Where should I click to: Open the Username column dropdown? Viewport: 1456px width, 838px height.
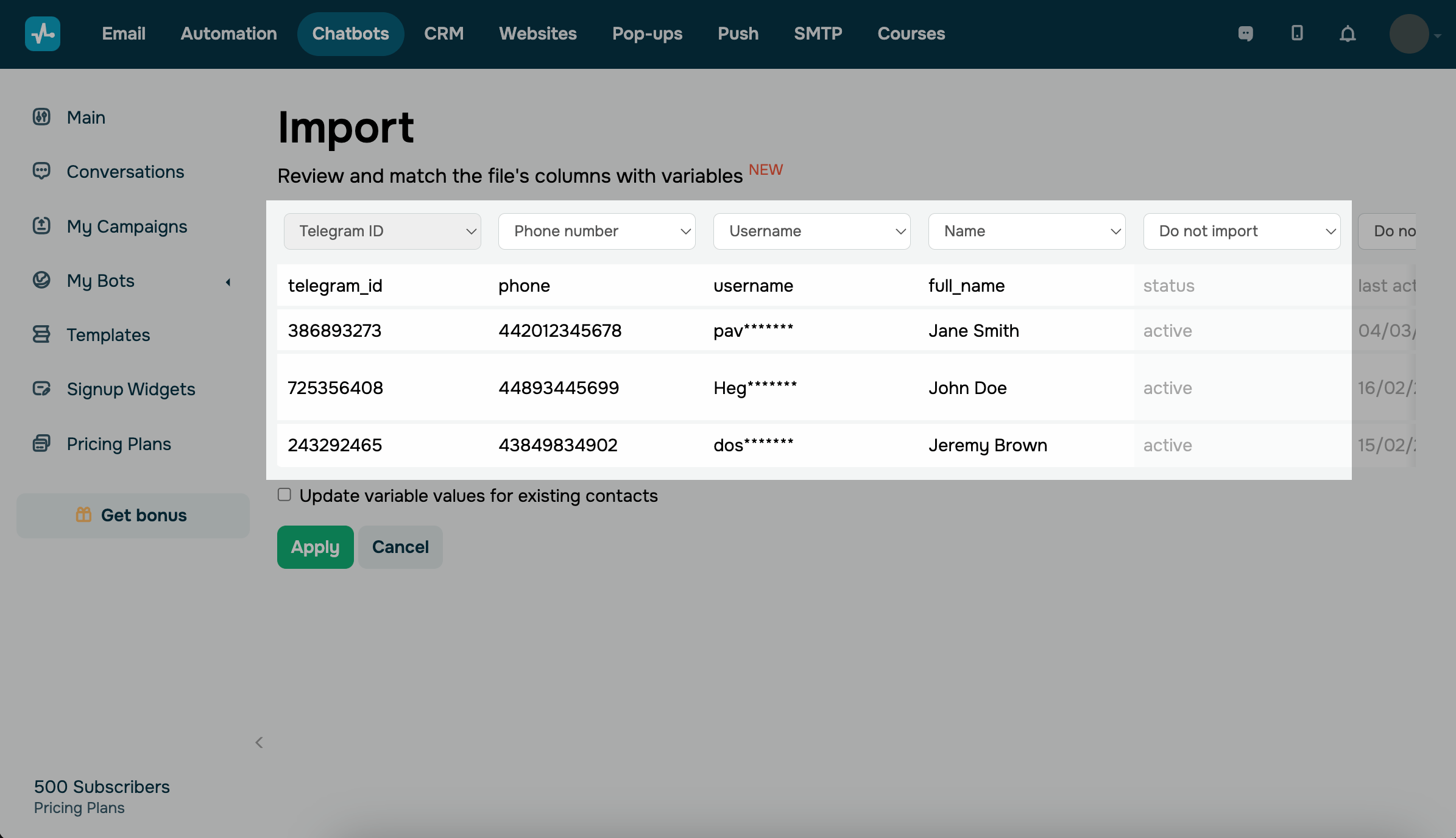click(811, 231)
